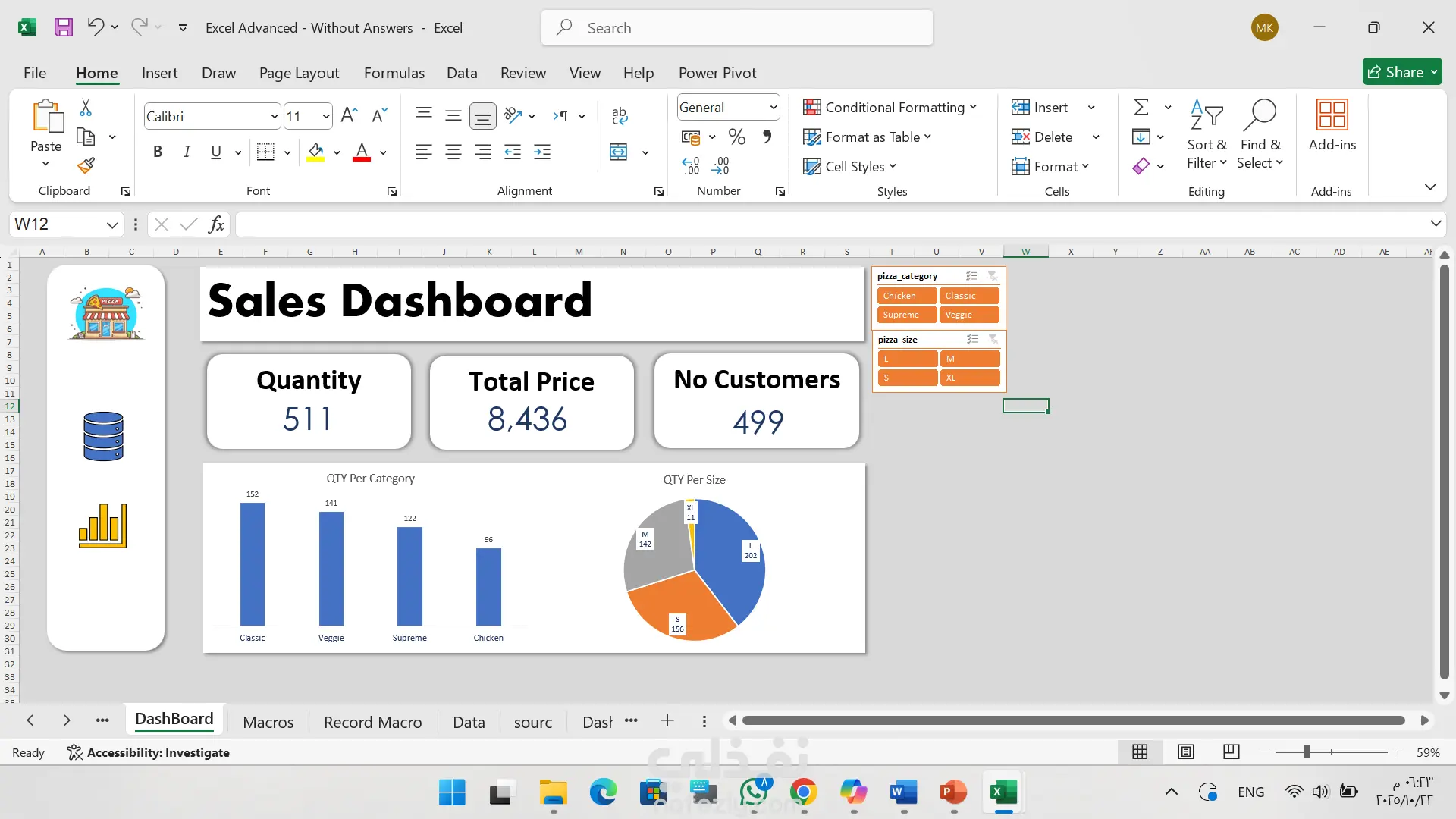1456x819 pixels.
Task: Click the database icon in sidebar
Action: [x=104, y=437]
